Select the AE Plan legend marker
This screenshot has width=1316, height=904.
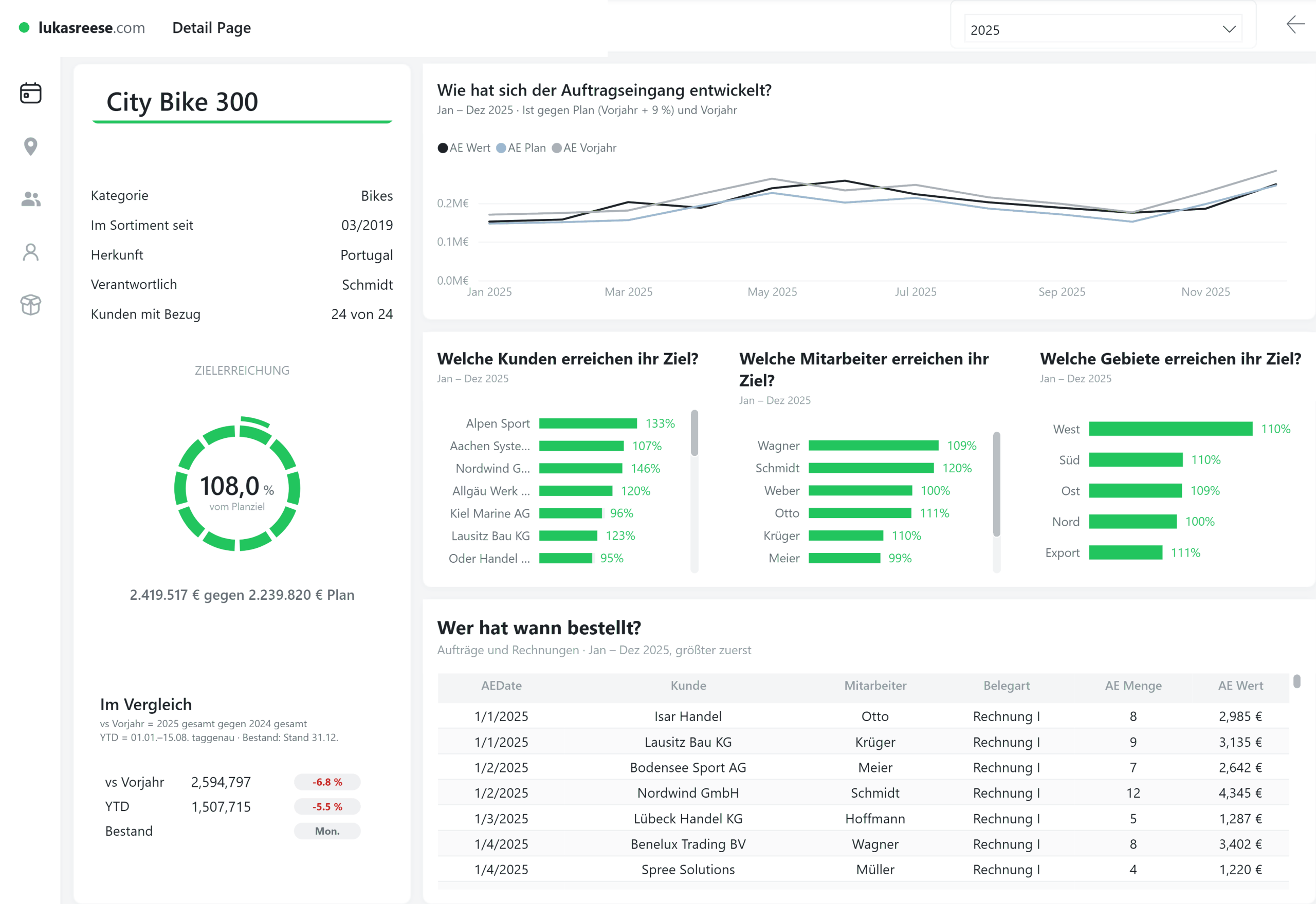(501, 148)
